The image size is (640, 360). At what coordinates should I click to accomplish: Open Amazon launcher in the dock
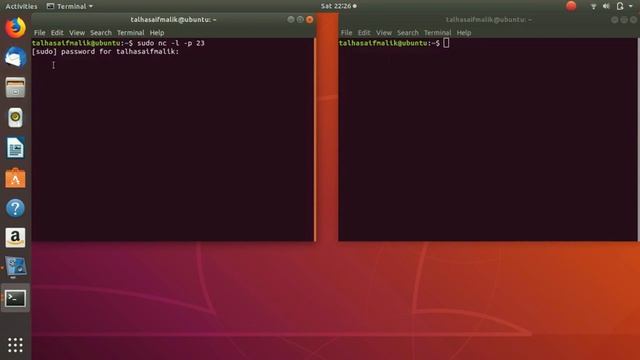click(x=16, y=238)
